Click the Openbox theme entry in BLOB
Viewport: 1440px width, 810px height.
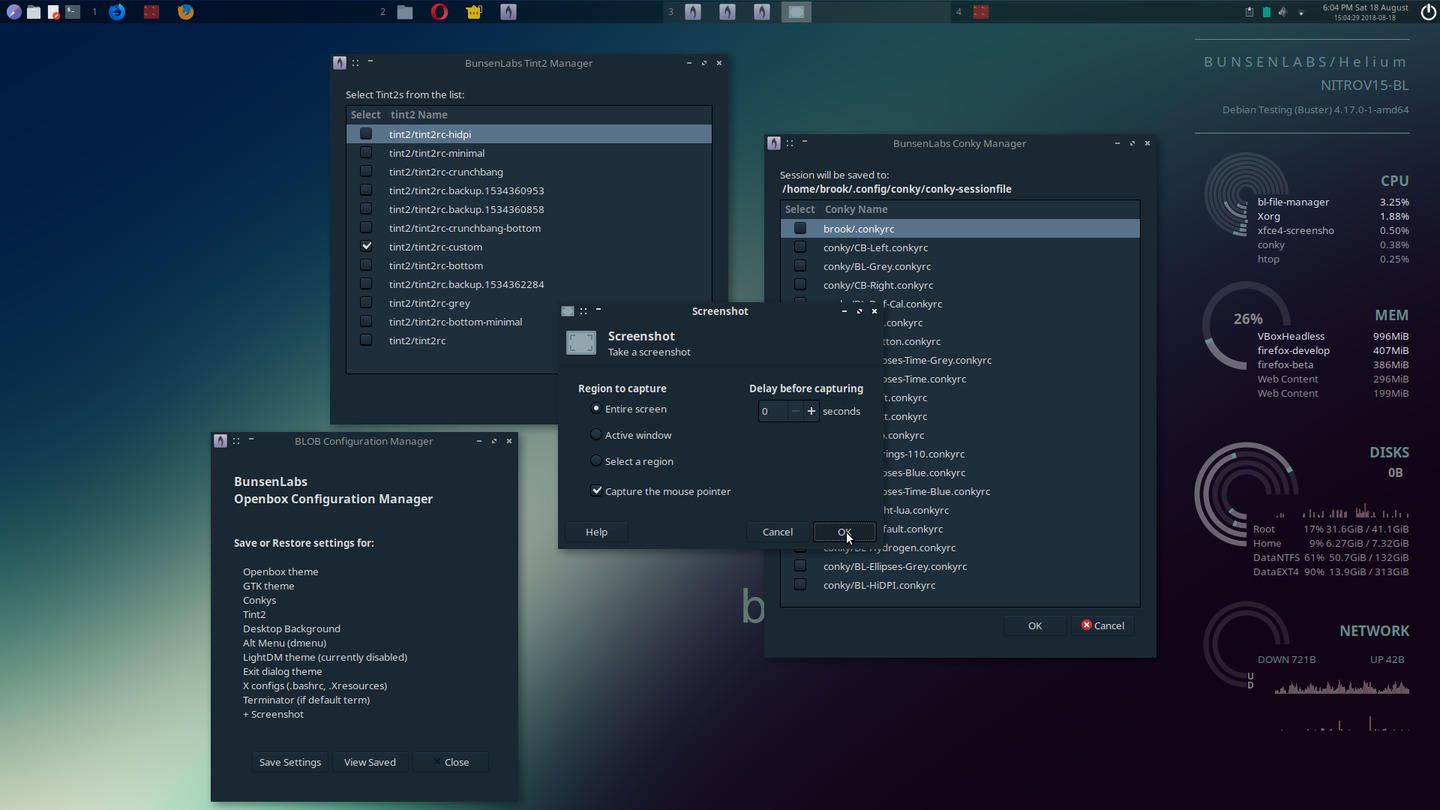[x=280, y=572]
